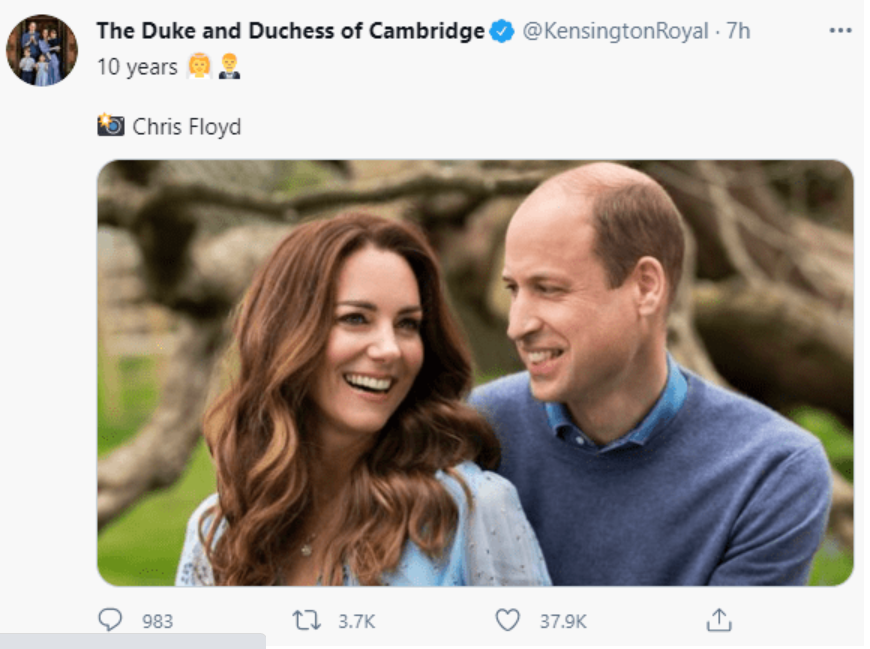The image size is (870, 649).
Task: Click the camera emoji before Chris Floyd
Action: point(110,125)
